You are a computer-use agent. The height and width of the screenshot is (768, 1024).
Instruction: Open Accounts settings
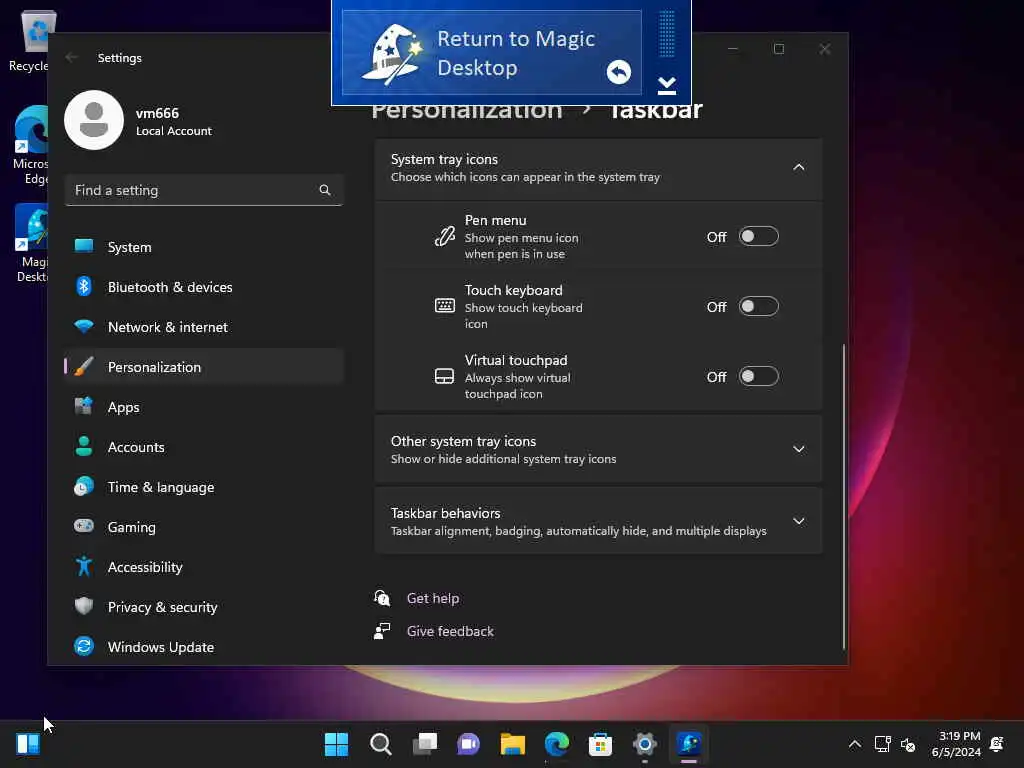[204, 447]
